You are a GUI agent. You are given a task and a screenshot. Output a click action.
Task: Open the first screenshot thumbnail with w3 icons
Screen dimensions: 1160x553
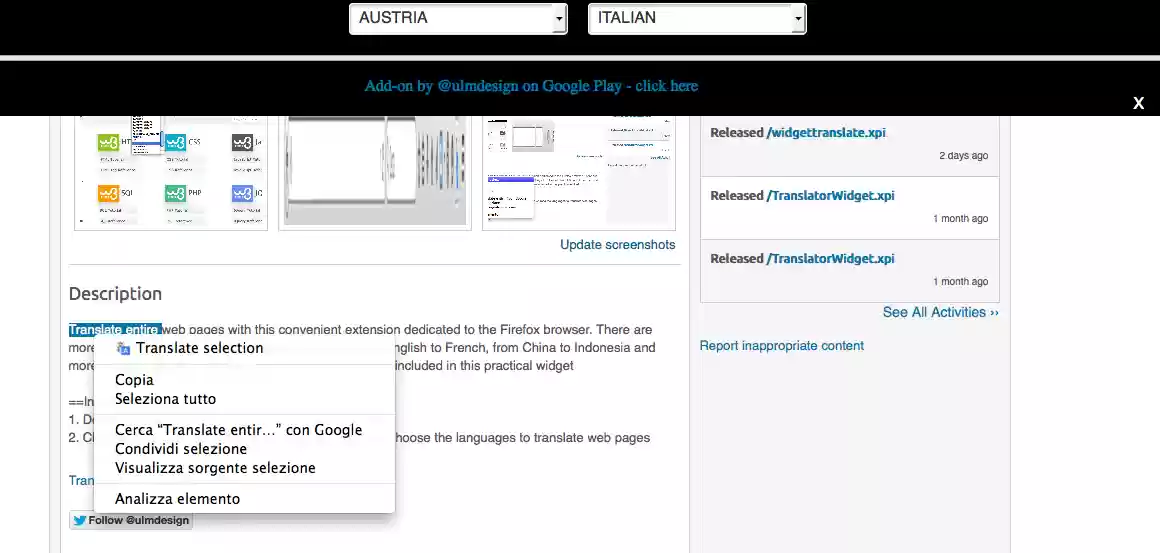(171, 172)
